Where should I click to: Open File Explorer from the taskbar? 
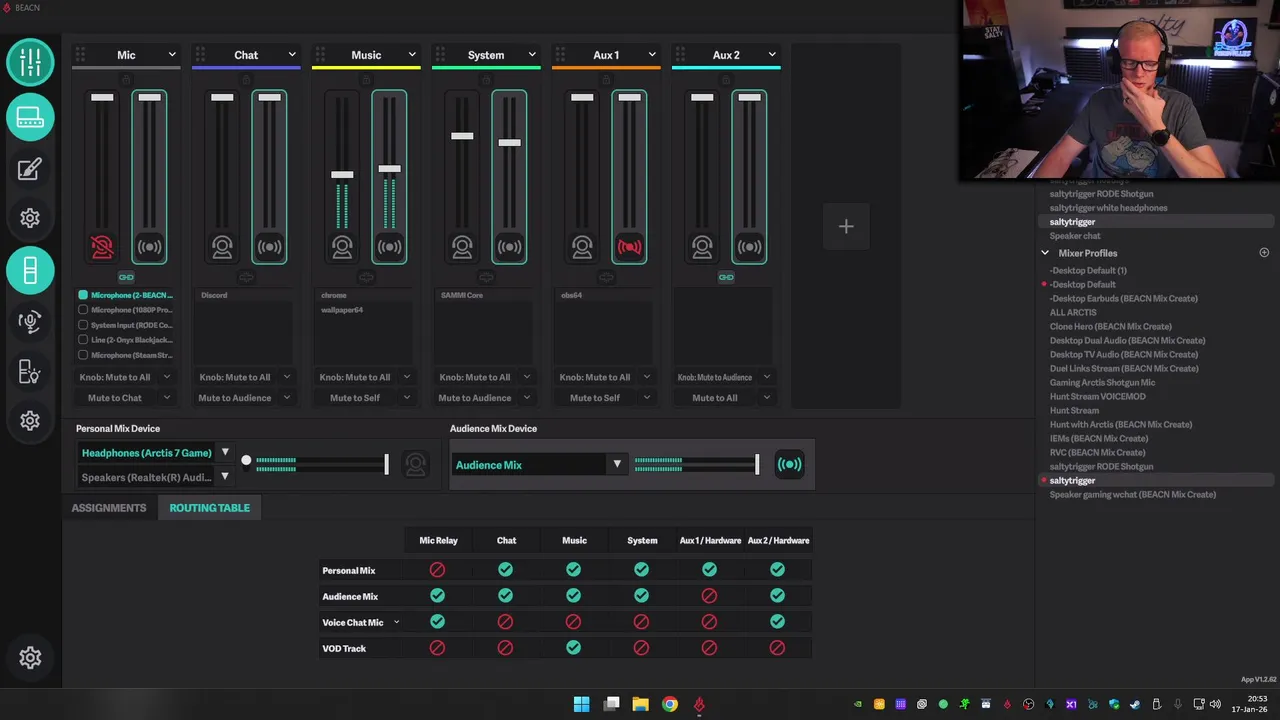[640, 704]
